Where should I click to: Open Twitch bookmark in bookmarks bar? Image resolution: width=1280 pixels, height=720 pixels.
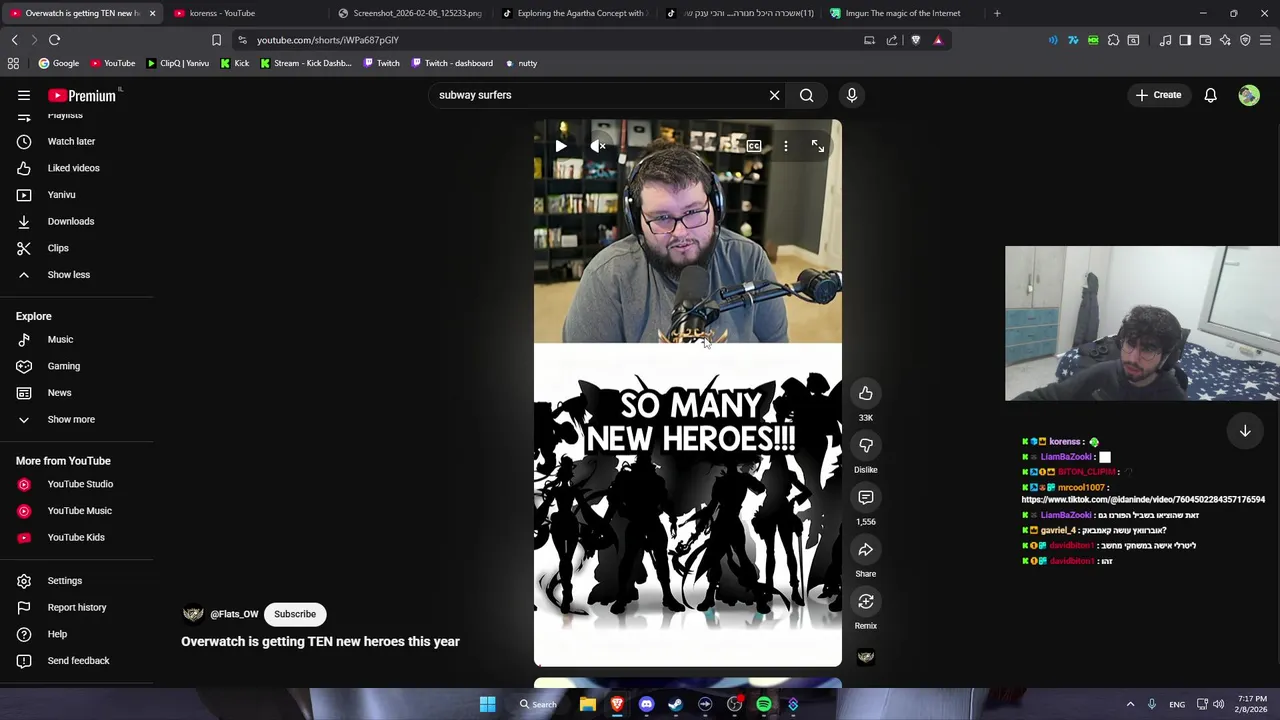[x=381, y=63]
